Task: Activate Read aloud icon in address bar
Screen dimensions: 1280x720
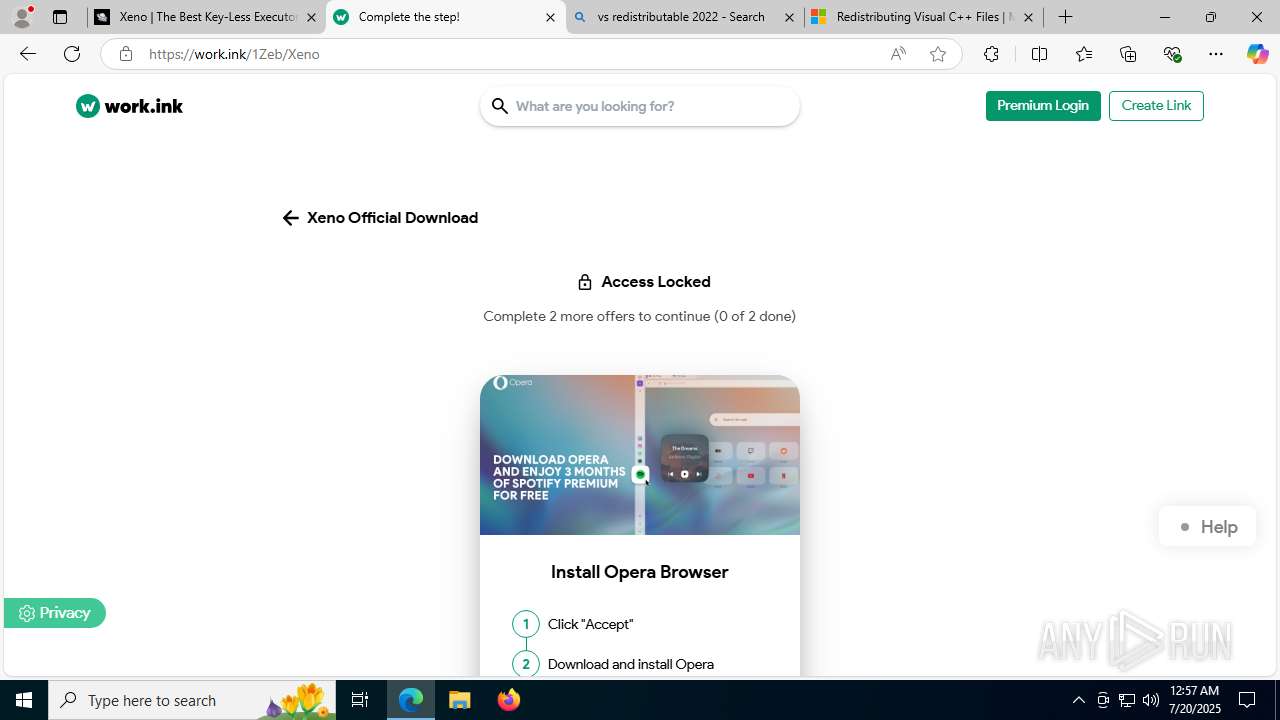Action: pos(898,54)
